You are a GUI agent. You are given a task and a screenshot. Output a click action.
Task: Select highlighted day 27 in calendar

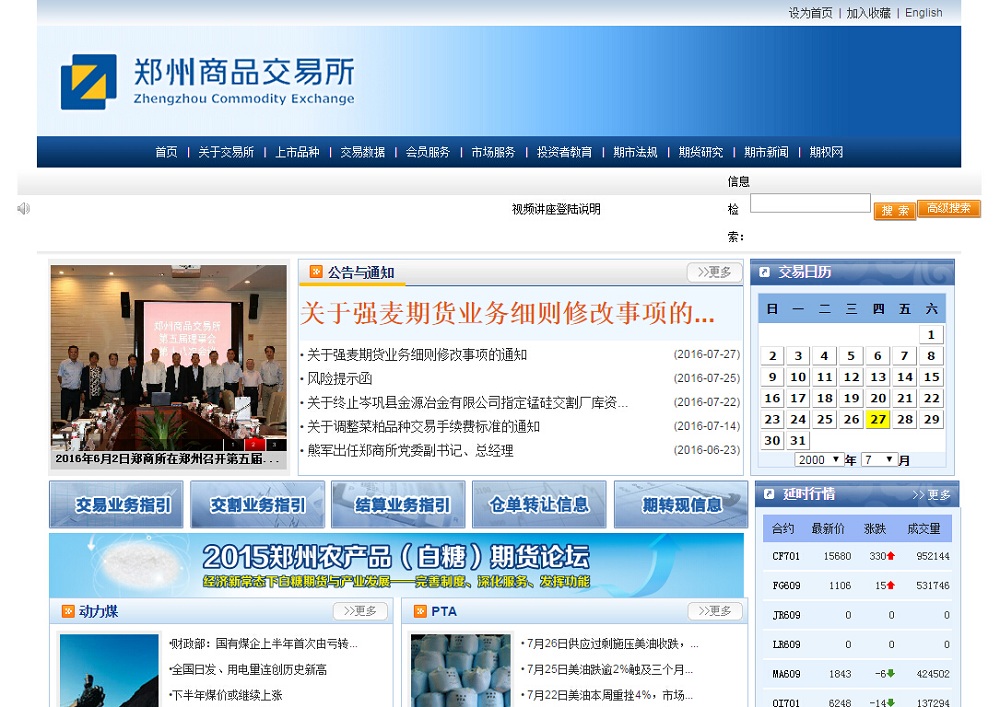pos(878,419)
